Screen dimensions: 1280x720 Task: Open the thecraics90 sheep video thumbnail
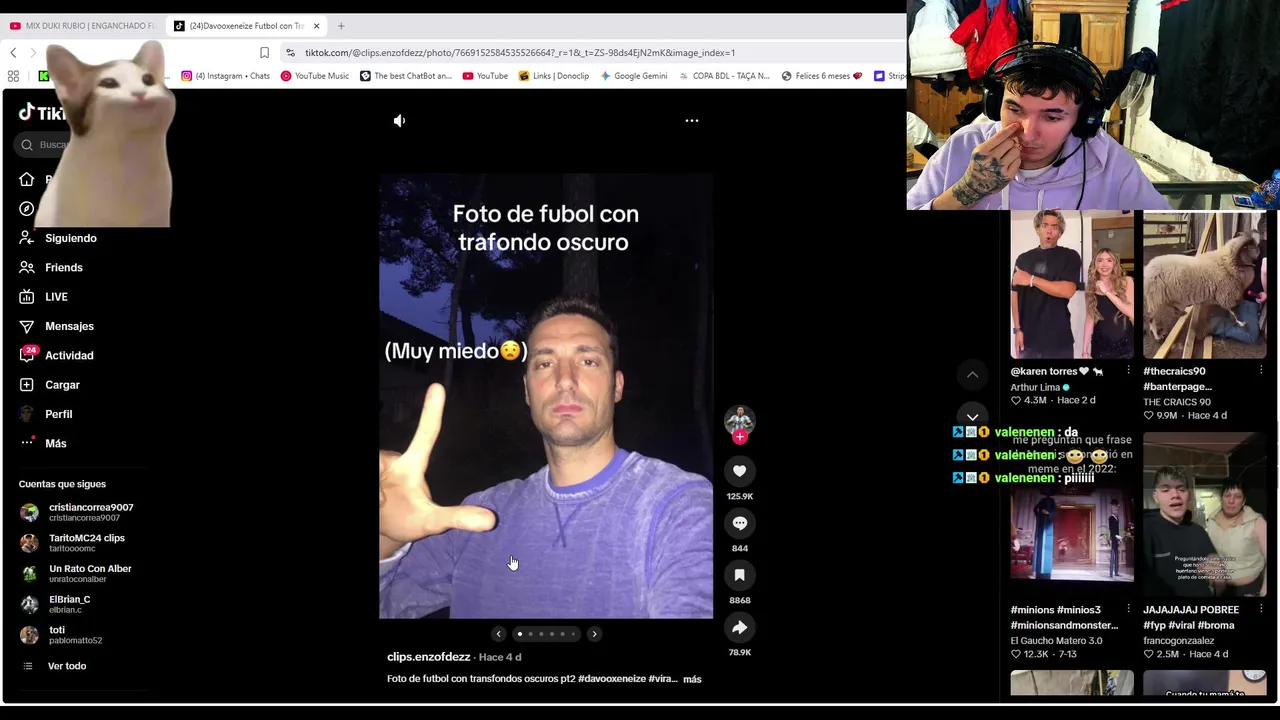coord(1204,285)
